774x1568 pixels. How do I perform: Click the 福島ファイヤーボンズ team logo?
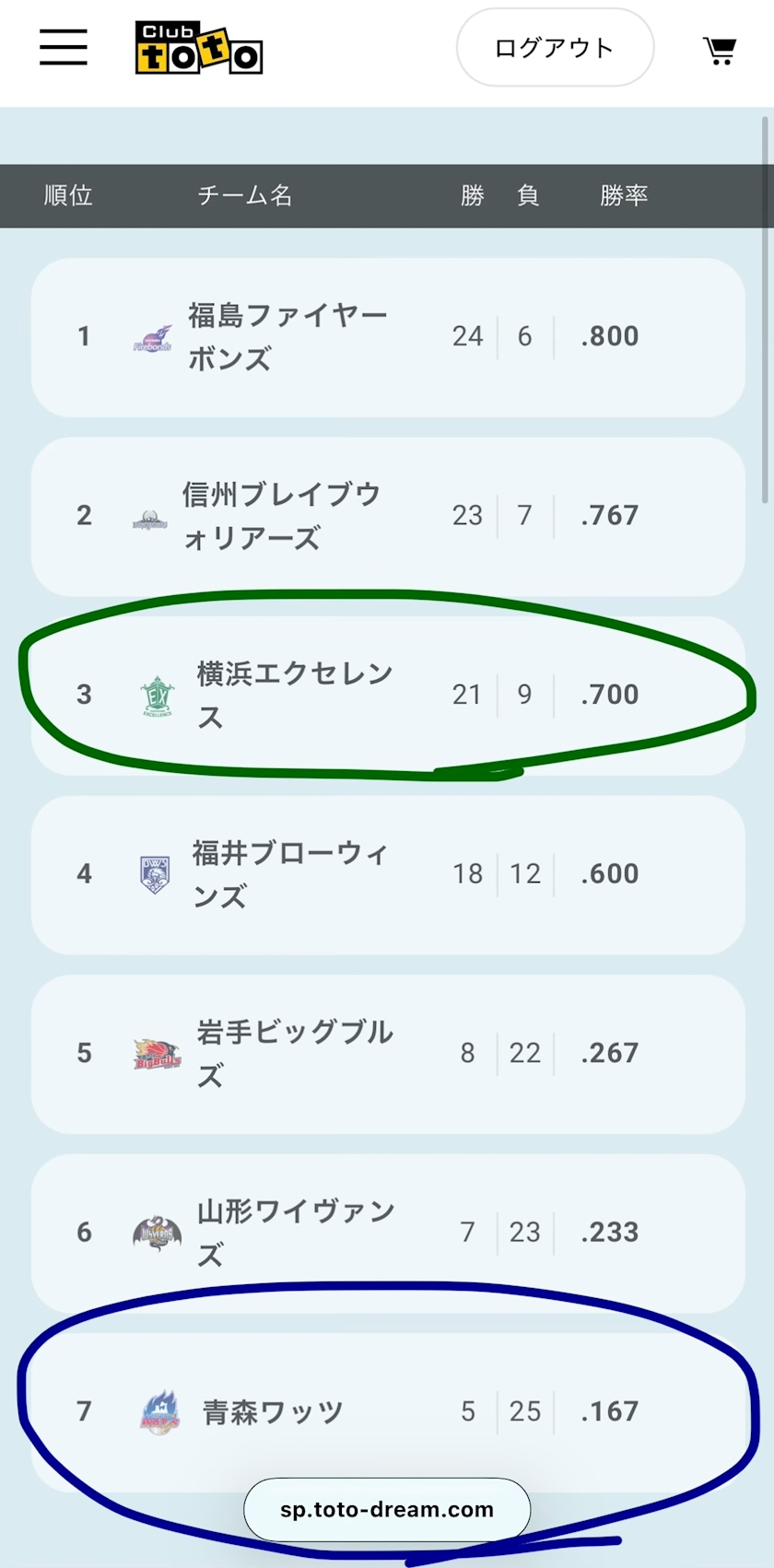pos(153,339)
